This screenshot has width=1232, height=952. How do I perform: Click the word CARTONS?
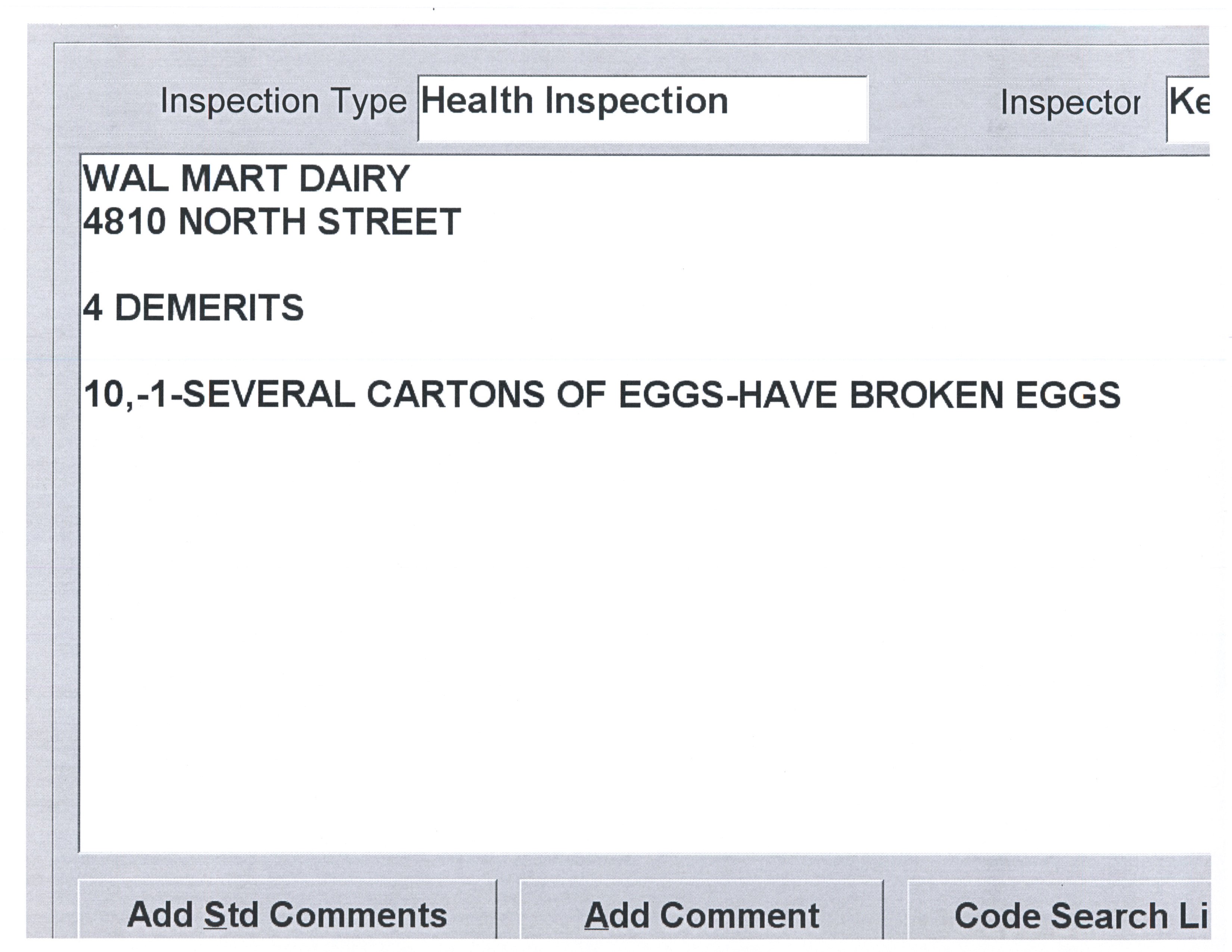point(456,394)
